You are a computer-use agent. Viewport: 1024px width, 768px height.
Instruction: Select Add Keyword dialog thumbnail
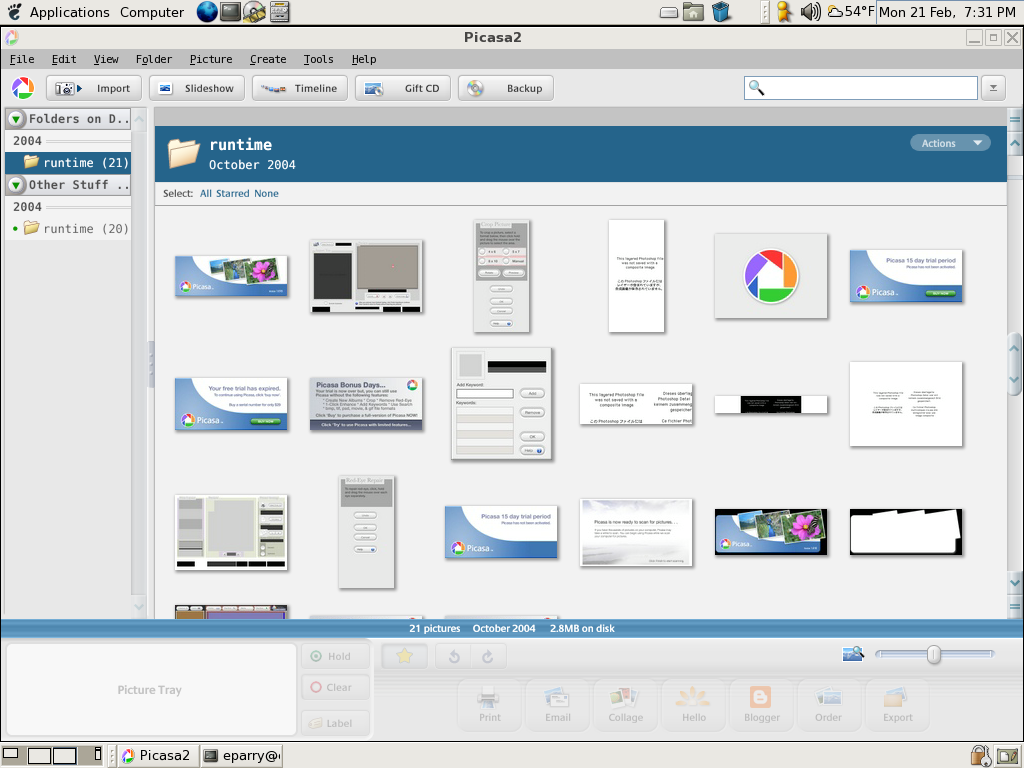tap(502, 404)
